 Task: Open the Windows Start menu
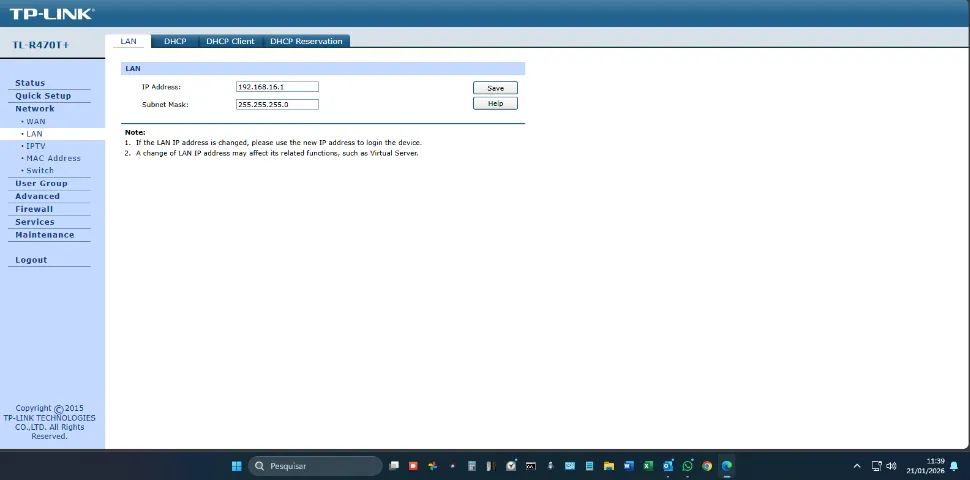236,466
